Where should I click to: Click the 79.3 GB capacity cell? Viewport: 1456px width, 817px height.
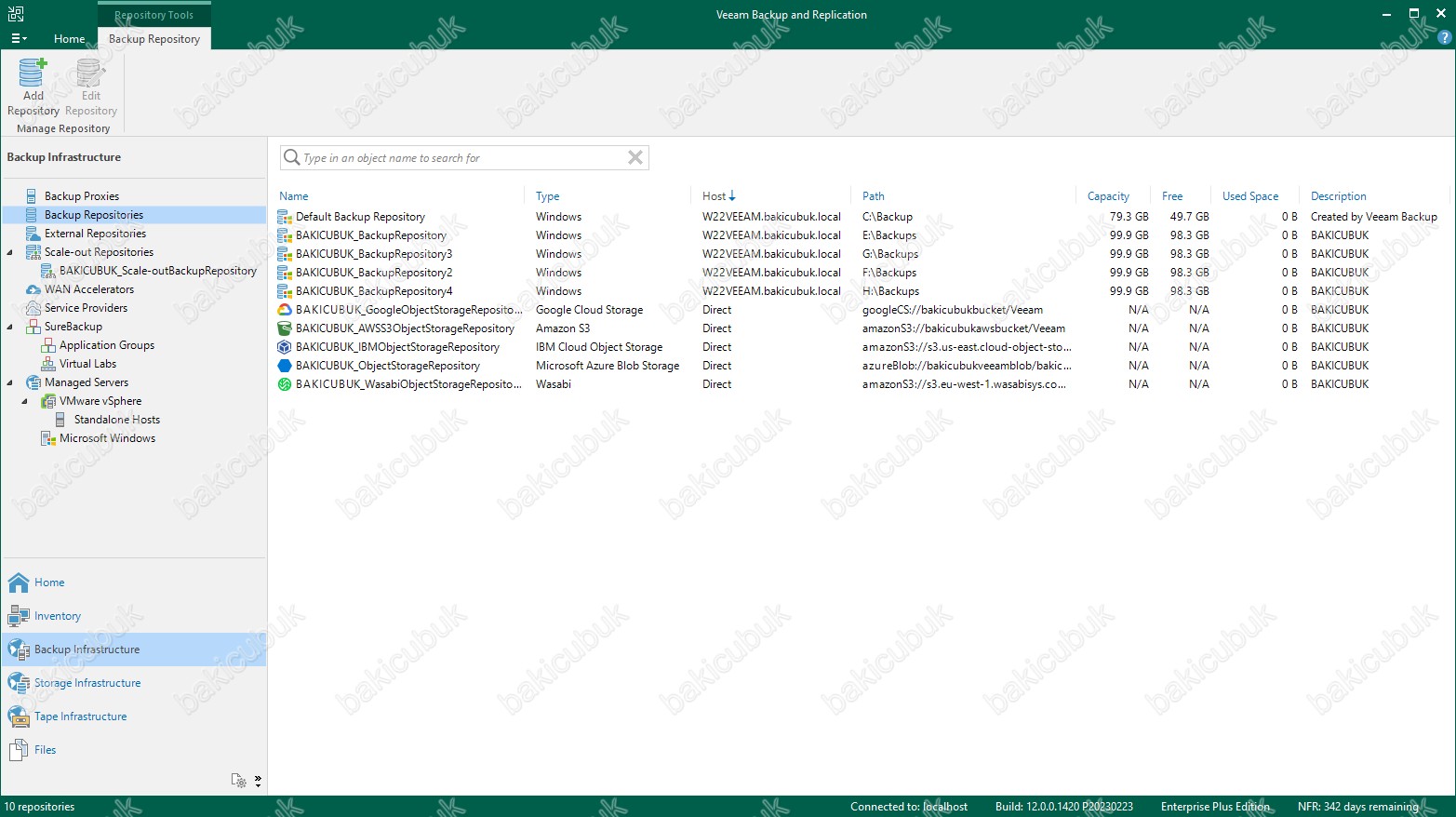1129,217
